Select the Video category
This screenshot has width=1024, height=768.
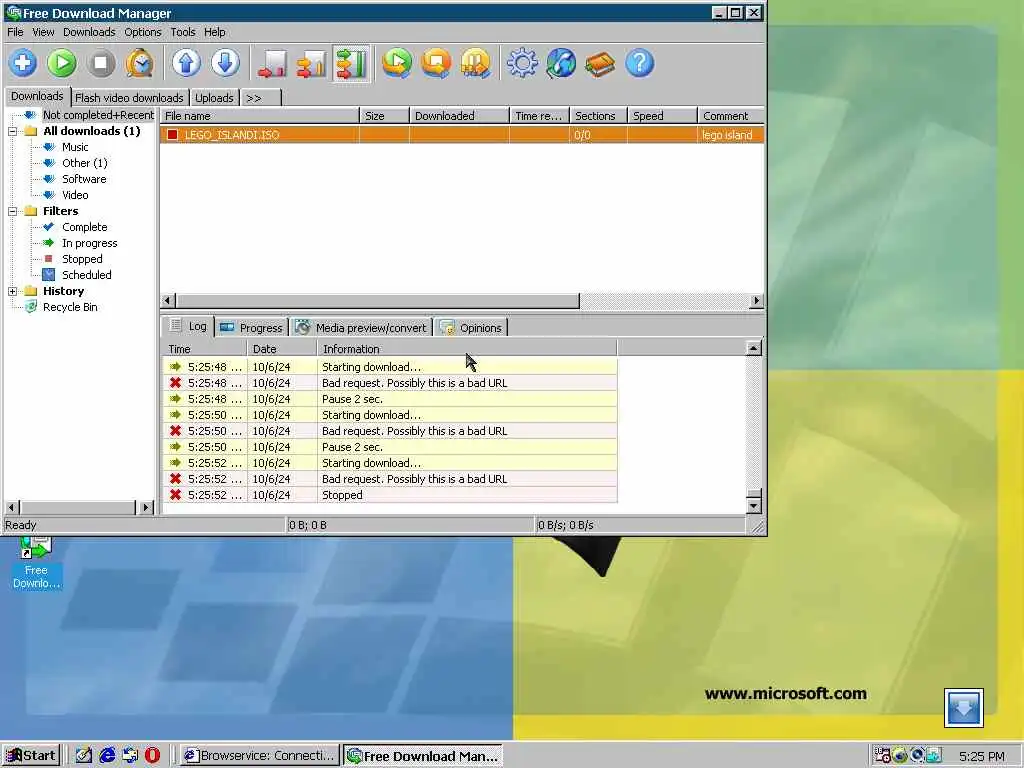click(75, 195)
